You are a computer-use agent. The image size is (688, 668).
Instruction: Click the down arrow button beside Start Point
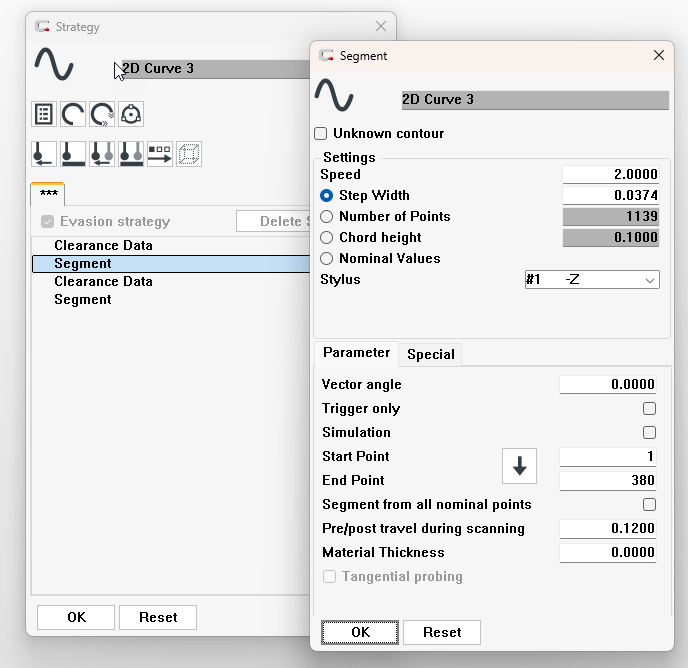pyautogui.click(x=520, y=466)
